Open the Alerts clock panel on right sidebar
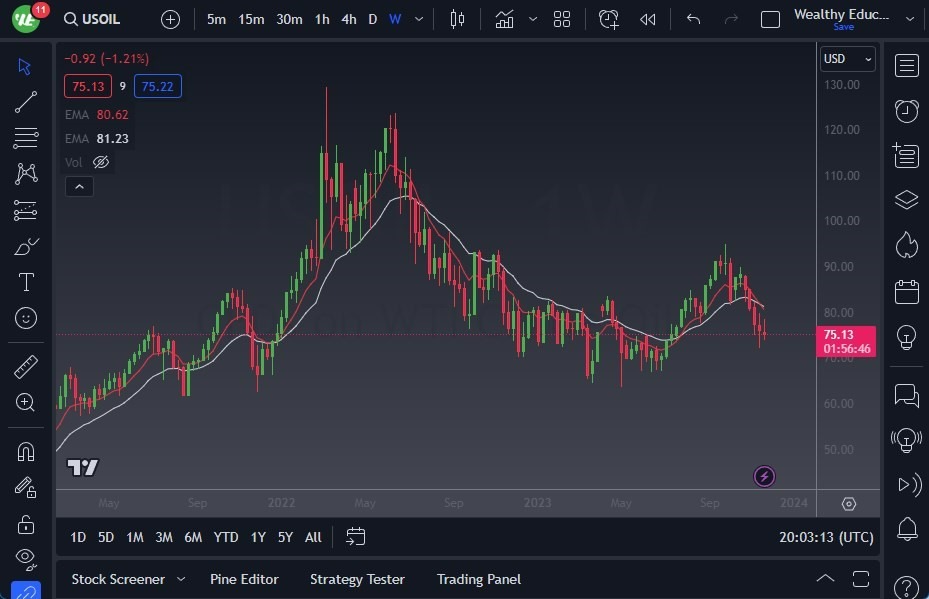The width and height of the screenshot is (929, 599). coord(906,111)
